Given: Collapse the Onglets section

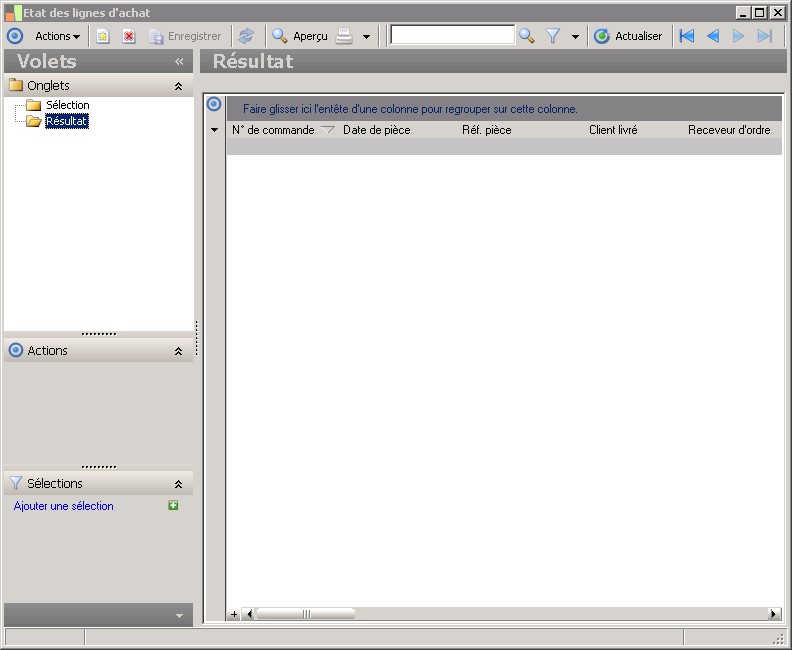Looking at the screenshot, I should point(178,86).
